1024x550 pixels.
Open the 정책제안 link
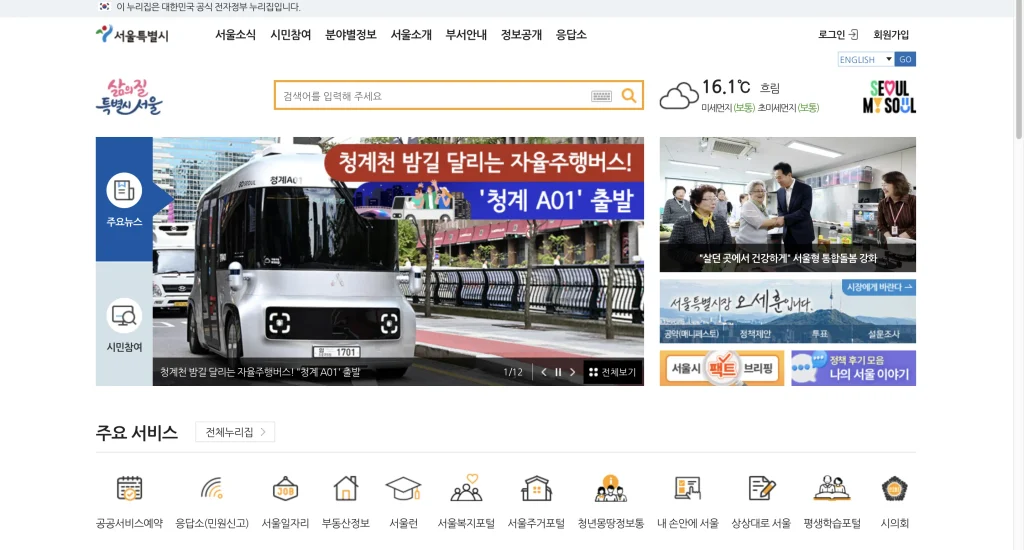tap(755, 334)
